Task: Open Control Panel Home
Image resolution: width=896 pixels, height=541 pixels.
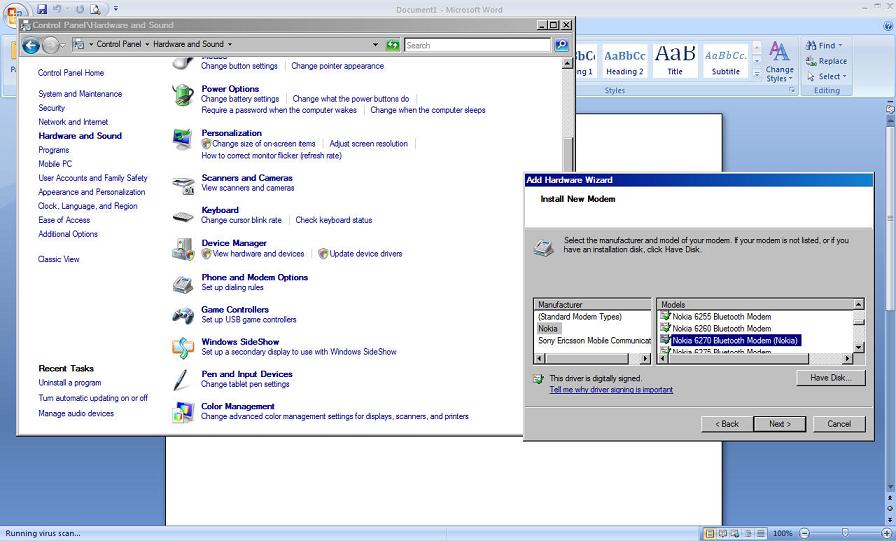Action: (71, 73)
